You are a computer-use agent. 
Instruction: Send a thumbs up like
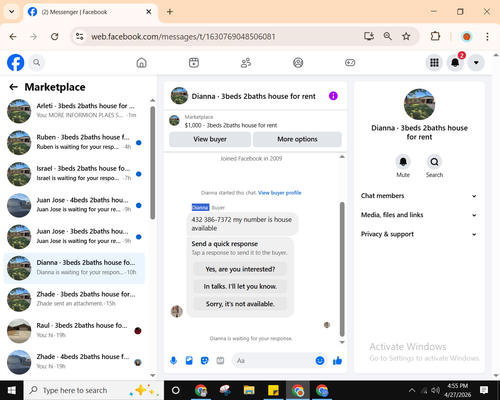point(337,360)
